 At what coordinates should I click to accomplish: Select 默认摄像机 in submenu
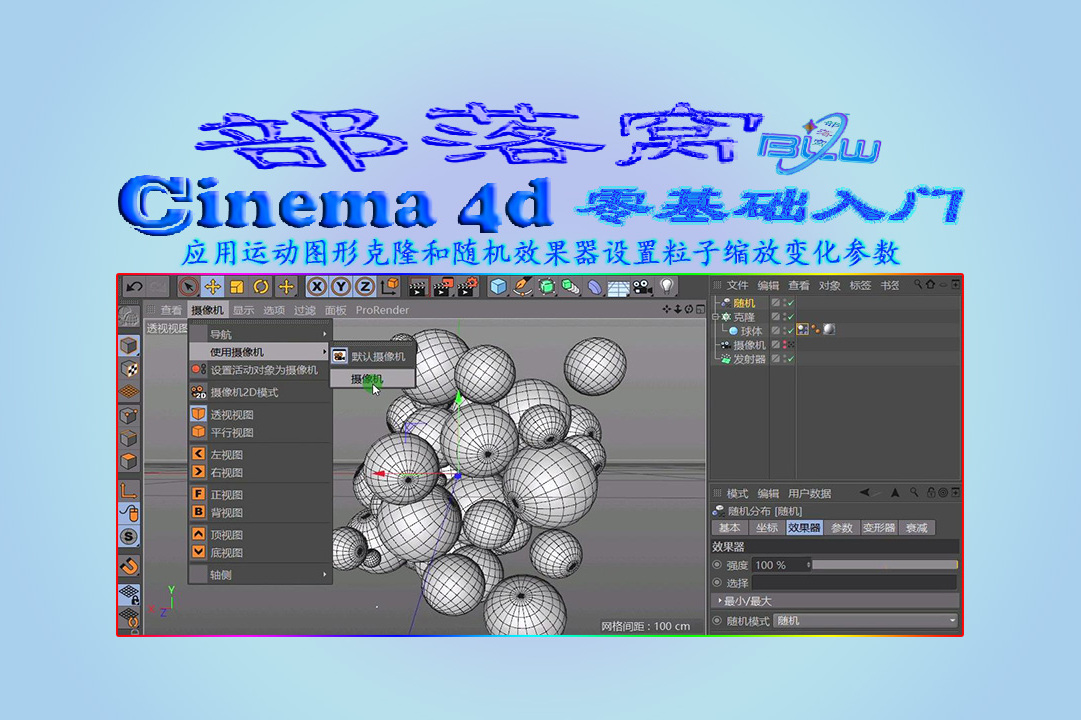pos(372,357)
